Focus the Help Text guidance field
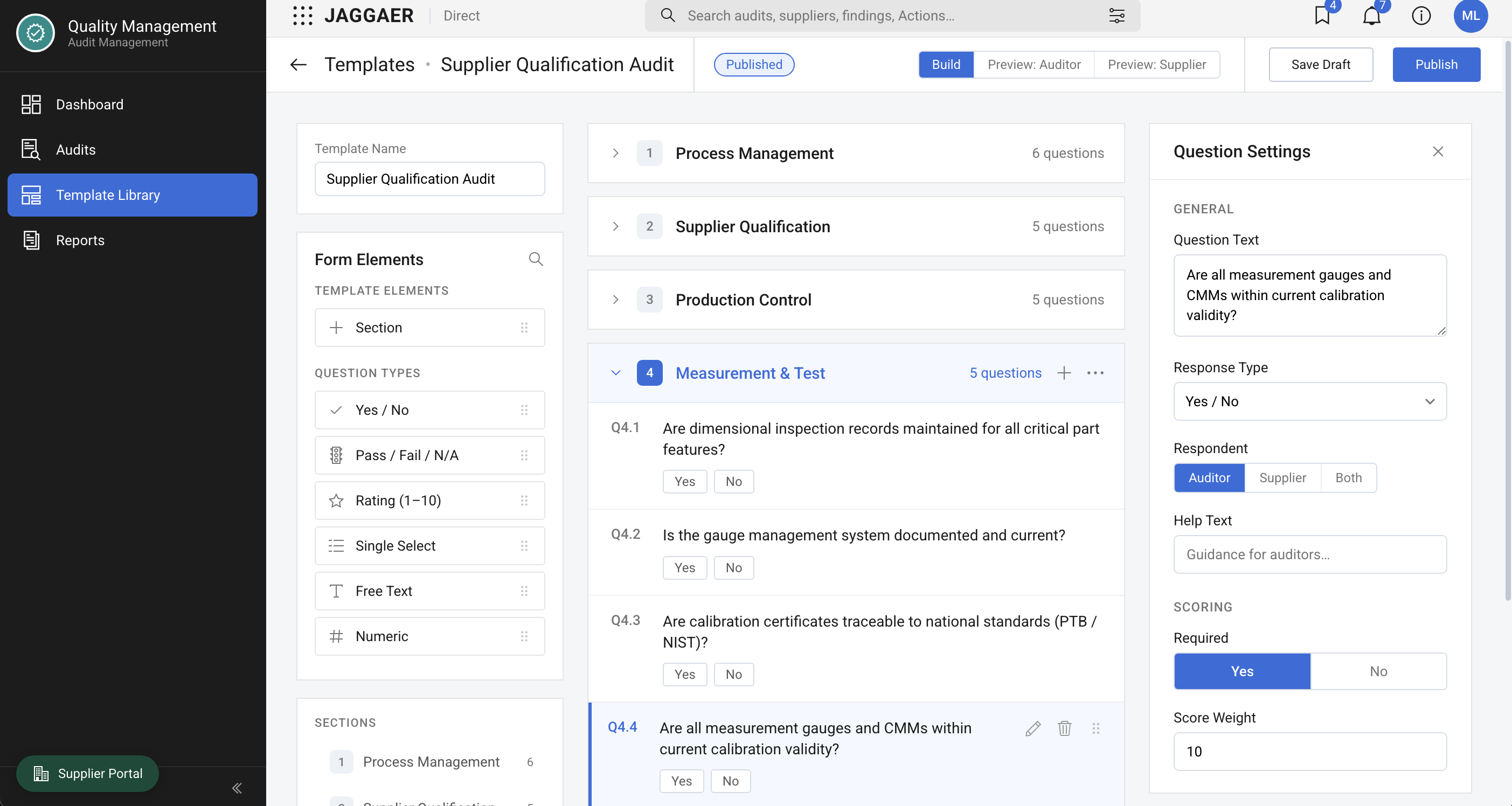This screenshot has width=1512, height=806. coord(1309,554)
